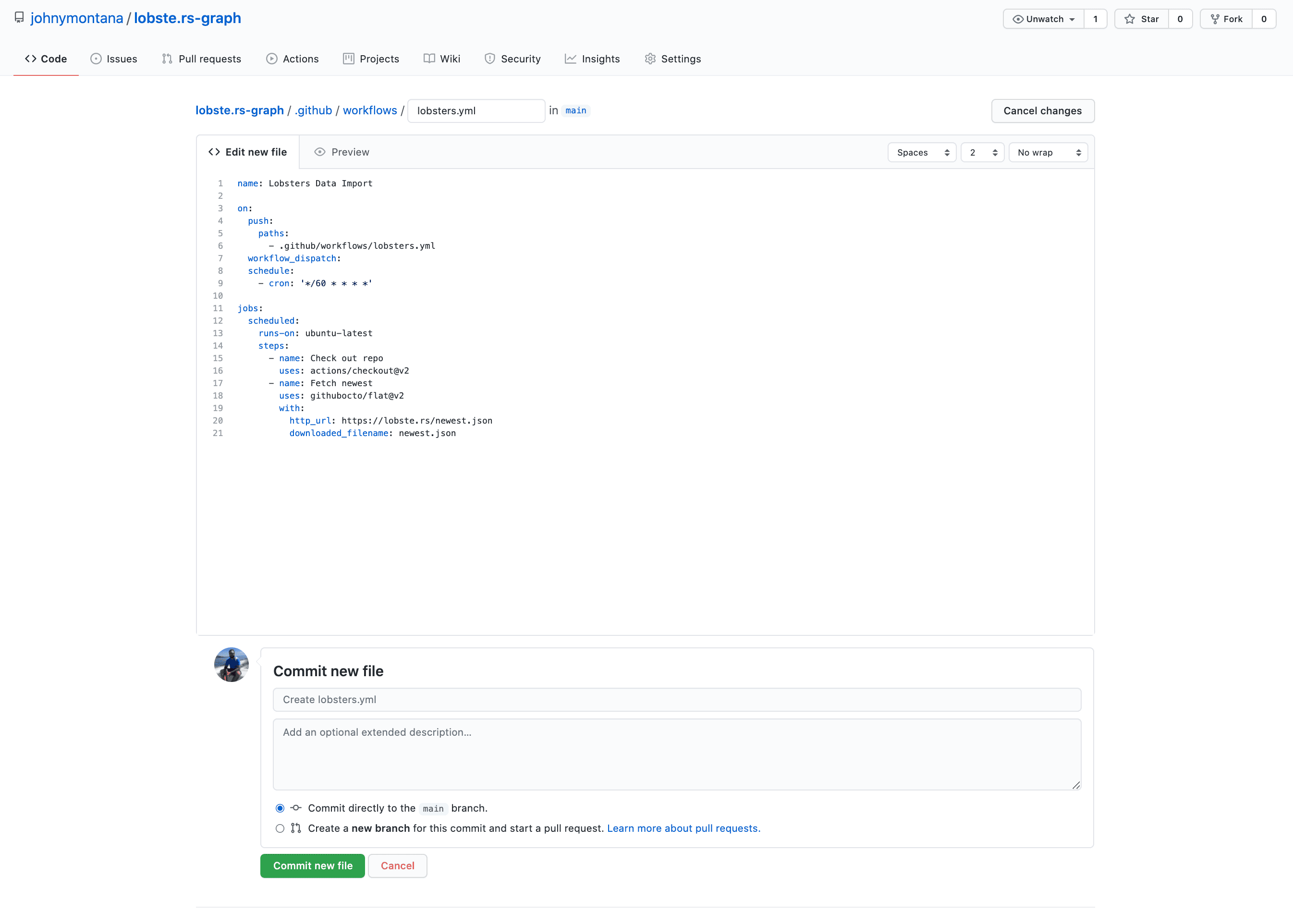
Task: Open the Unwatch dropdown menu
Action: click(1043, 19)
